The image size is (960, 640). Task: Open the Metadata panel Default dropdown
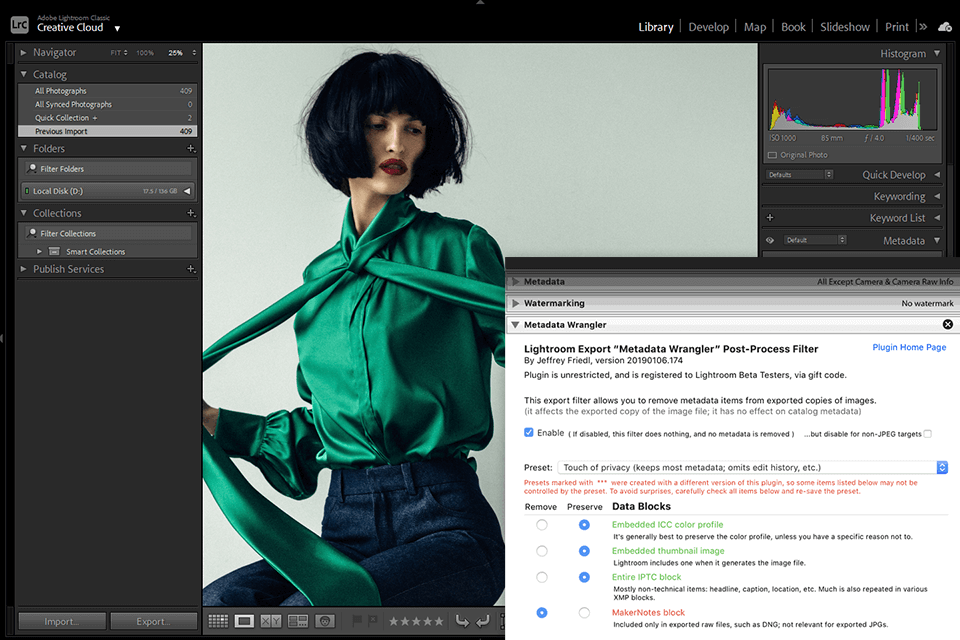pyautogui.click(x=814, y=240)
